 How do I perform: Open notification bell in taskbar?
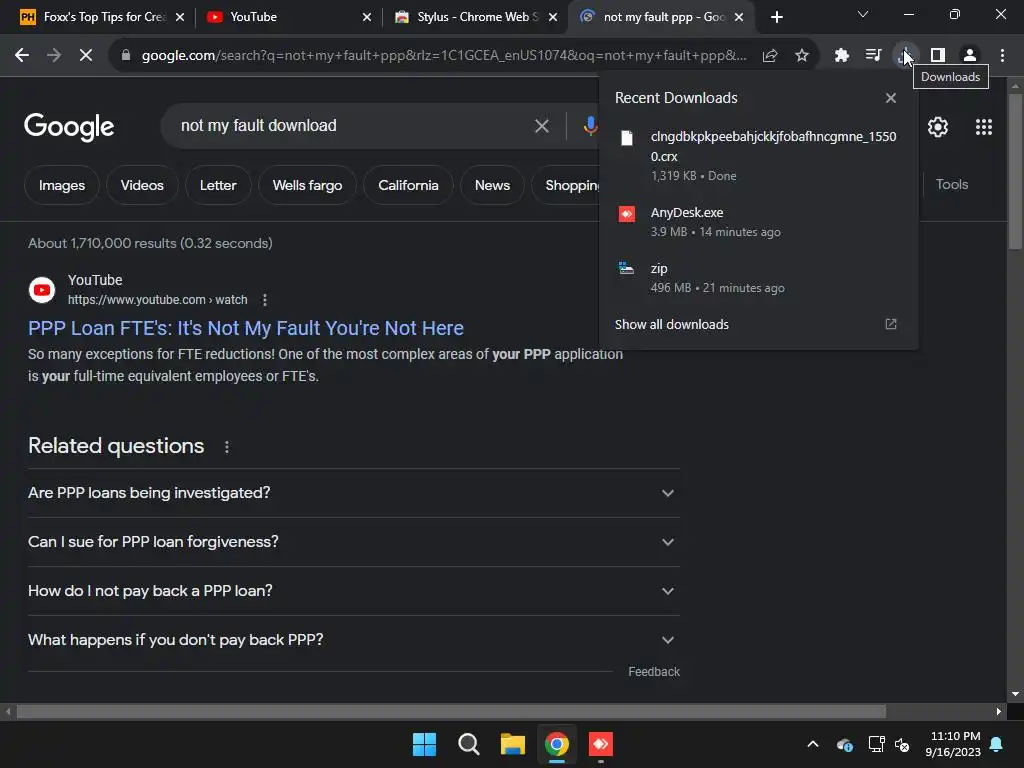pyautogui.click(x=997, y=744)
